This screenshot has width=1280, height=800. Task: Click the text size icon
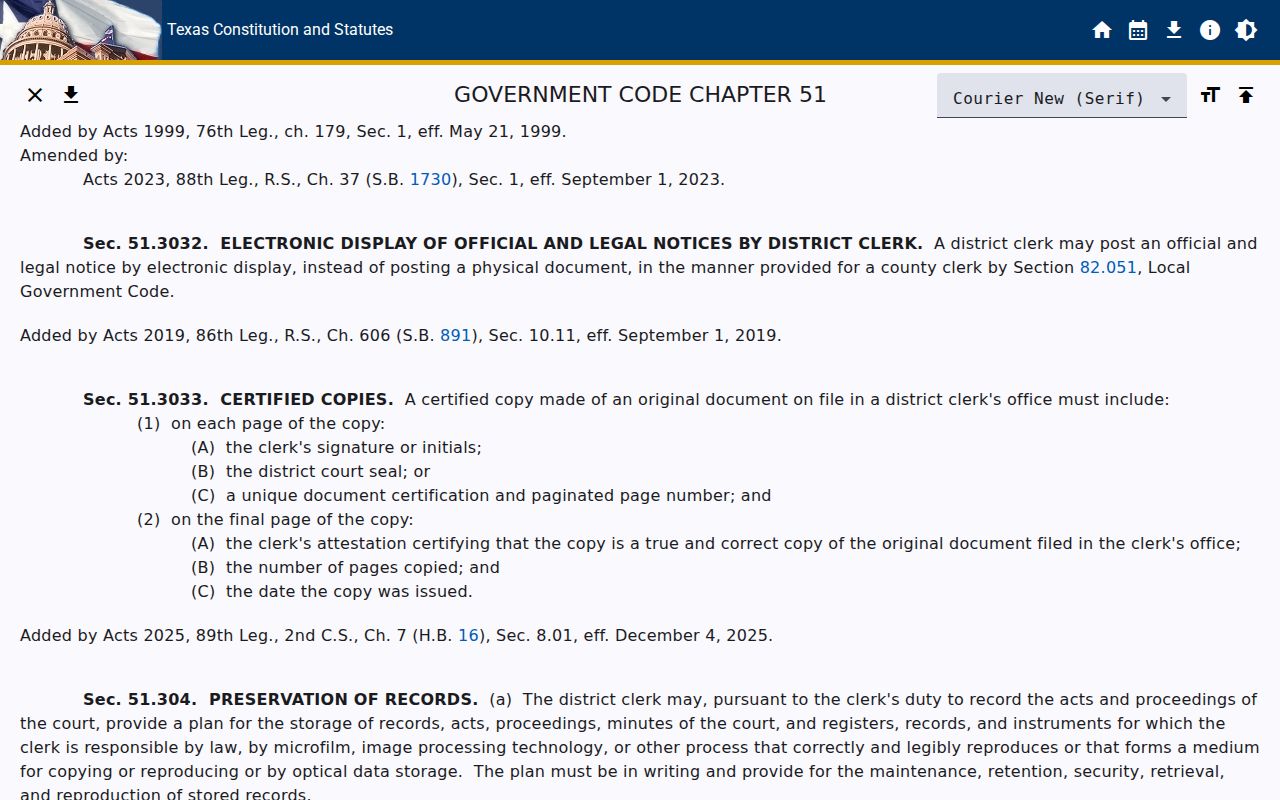(1210, 95)
